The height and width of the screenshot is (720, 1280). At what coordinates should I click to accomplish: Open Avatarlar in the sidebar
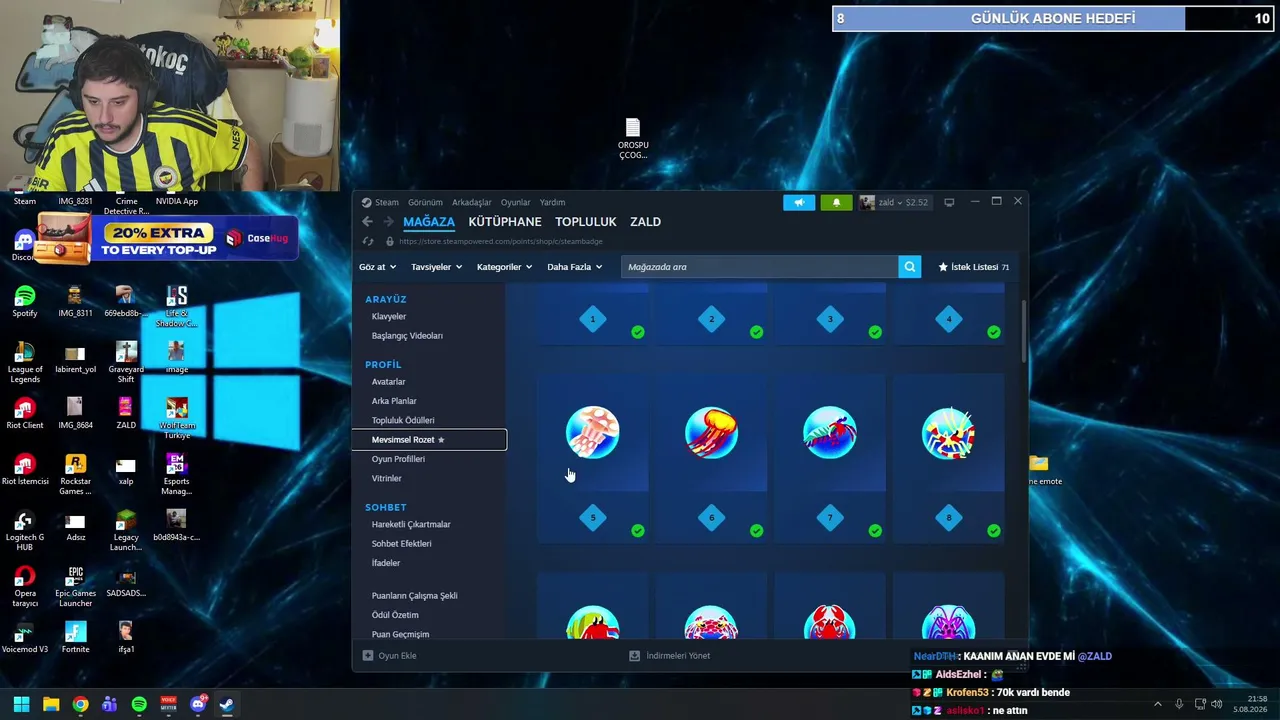389,382
